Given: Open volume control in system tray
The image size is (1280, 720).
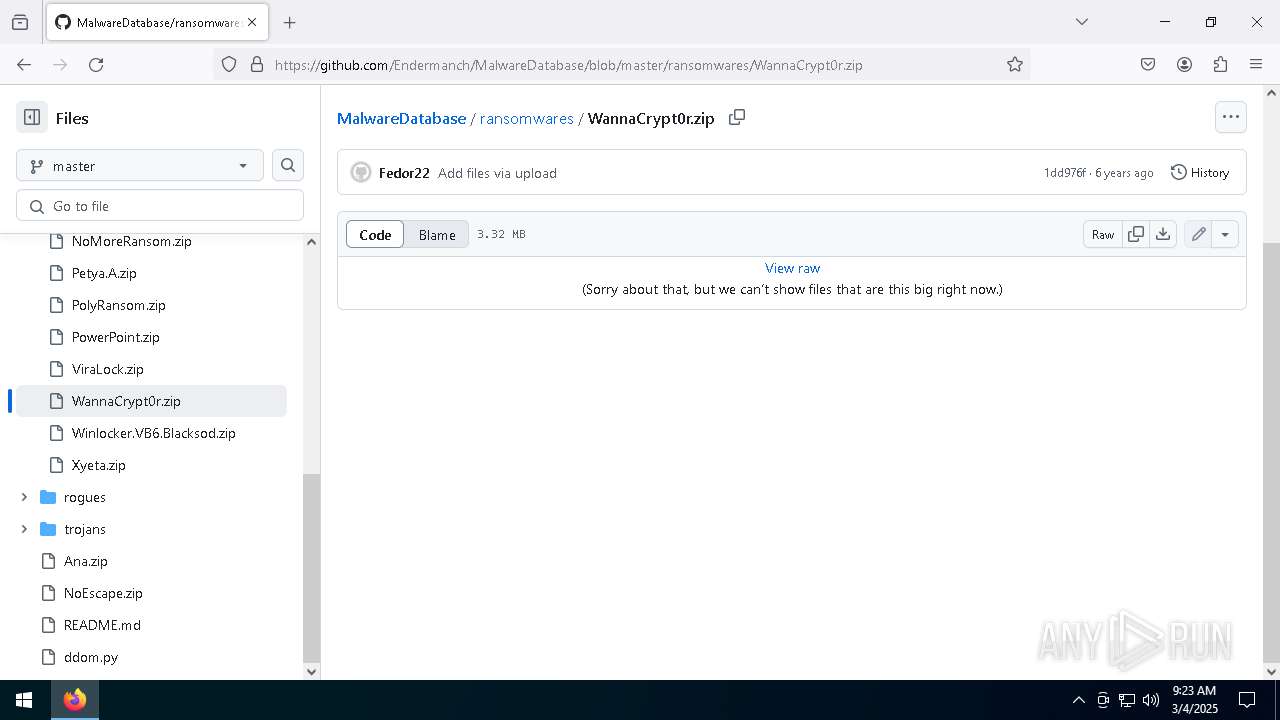Looking at the screenshot, I should [x=1151, y=700].
